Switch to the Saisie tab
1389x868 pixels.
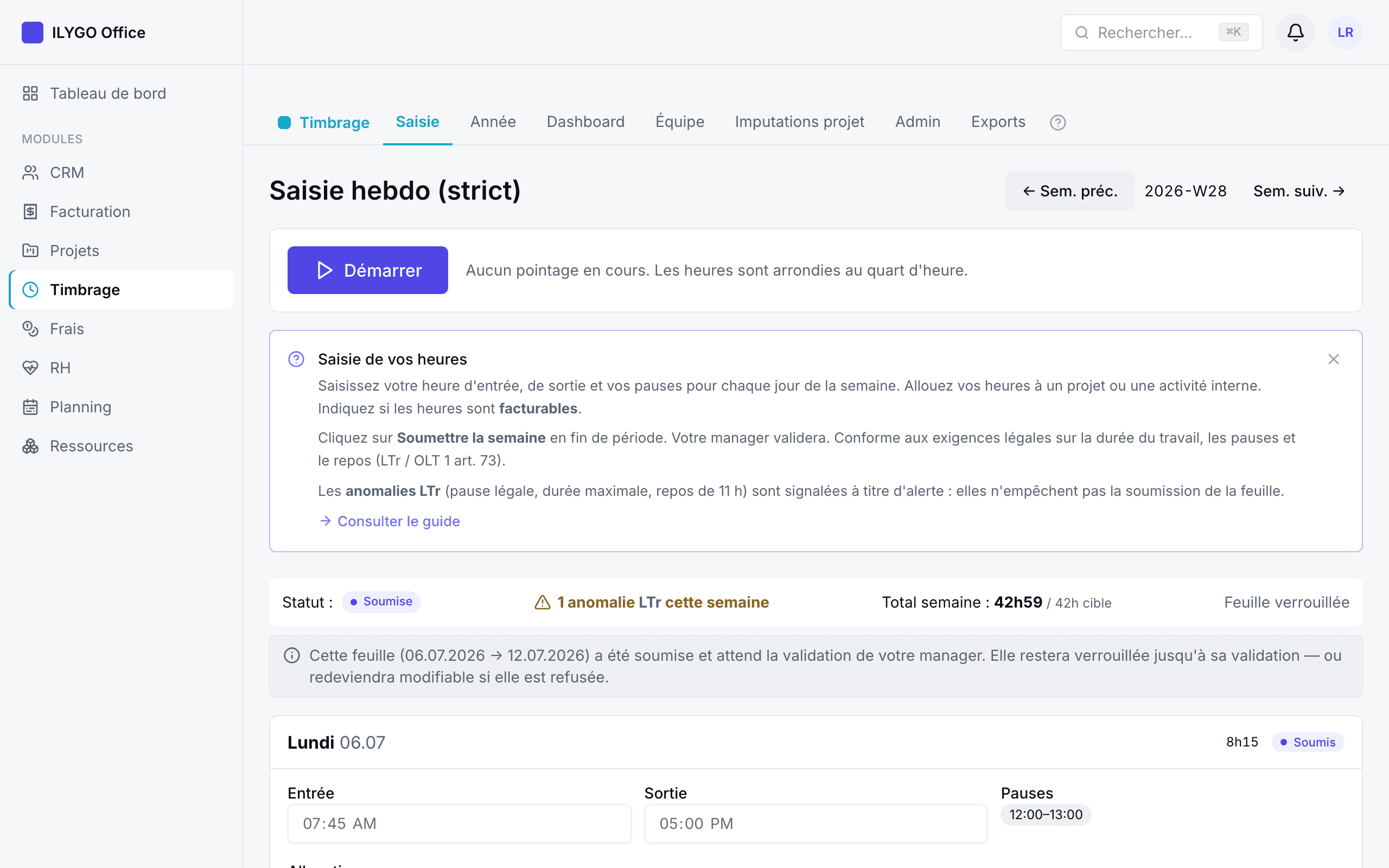tap(417, 122)
